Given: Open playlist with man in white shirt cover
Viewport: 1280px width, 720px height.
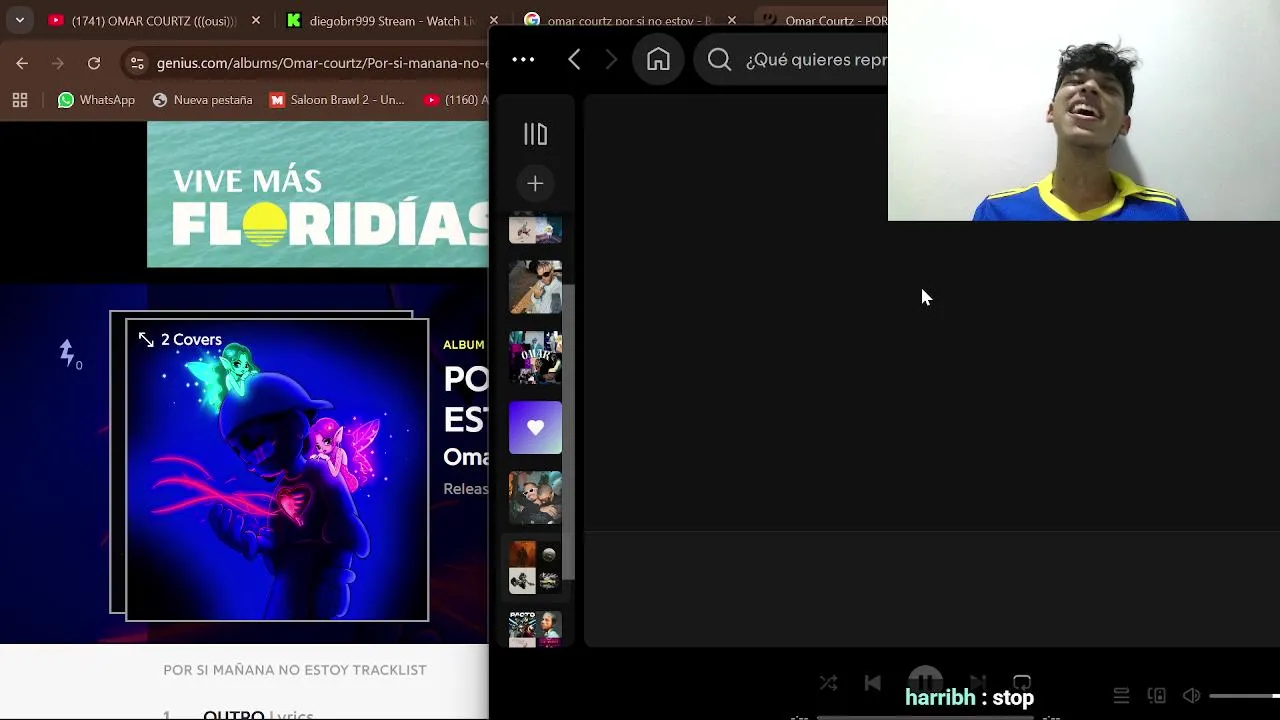Looking at the screenshot, I should (535, 287).
